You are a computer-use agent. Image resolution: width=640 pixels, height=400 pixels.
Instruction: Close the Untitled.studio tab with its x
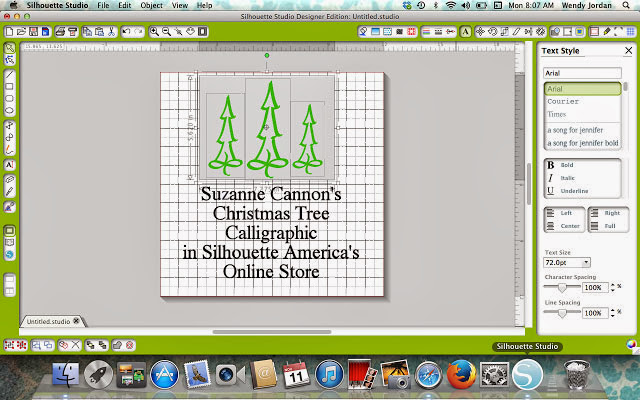tap(76, 321)
